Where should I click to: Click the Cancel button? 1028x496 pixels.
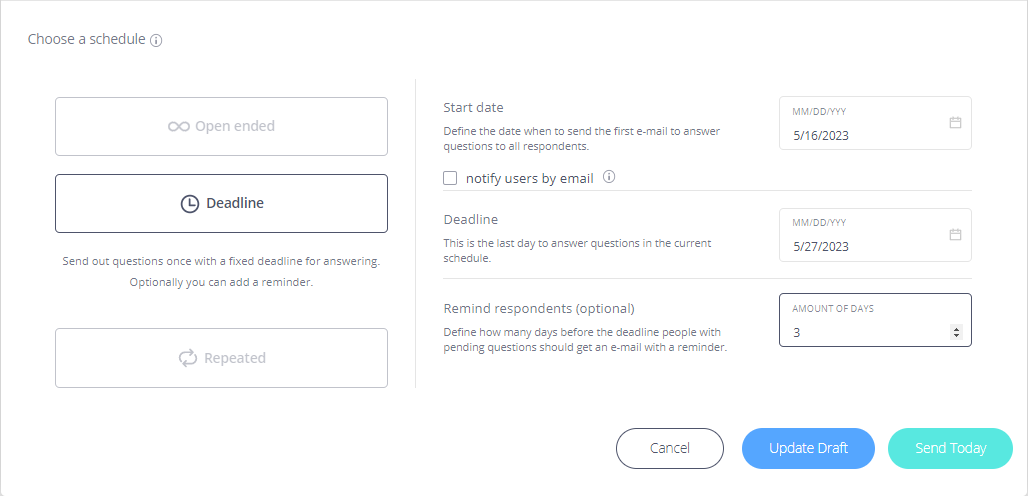670,449
